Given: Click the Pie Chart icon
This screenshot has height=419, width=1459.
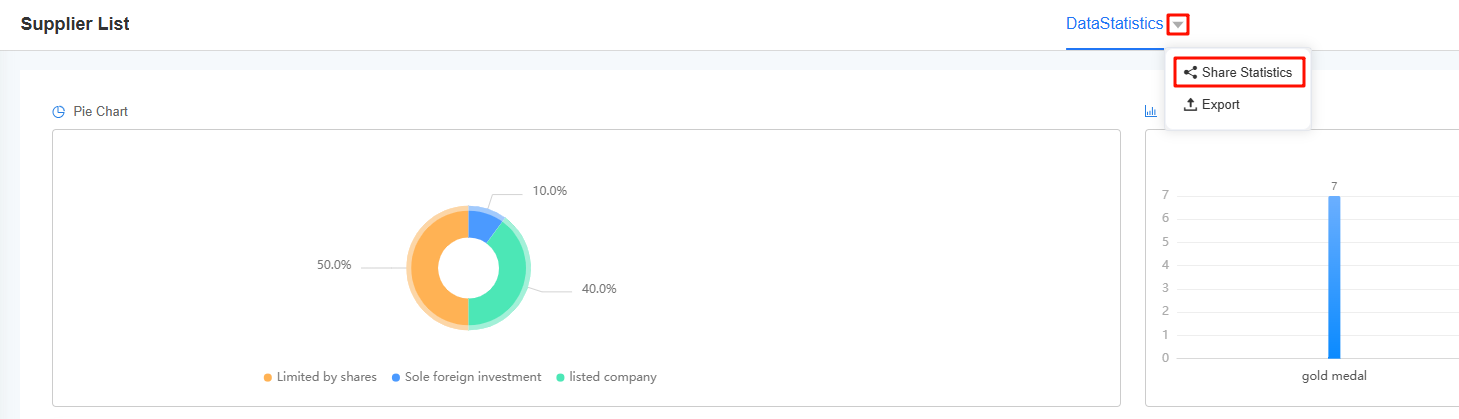Looking at the screenshot, I should tap(58, 112).
